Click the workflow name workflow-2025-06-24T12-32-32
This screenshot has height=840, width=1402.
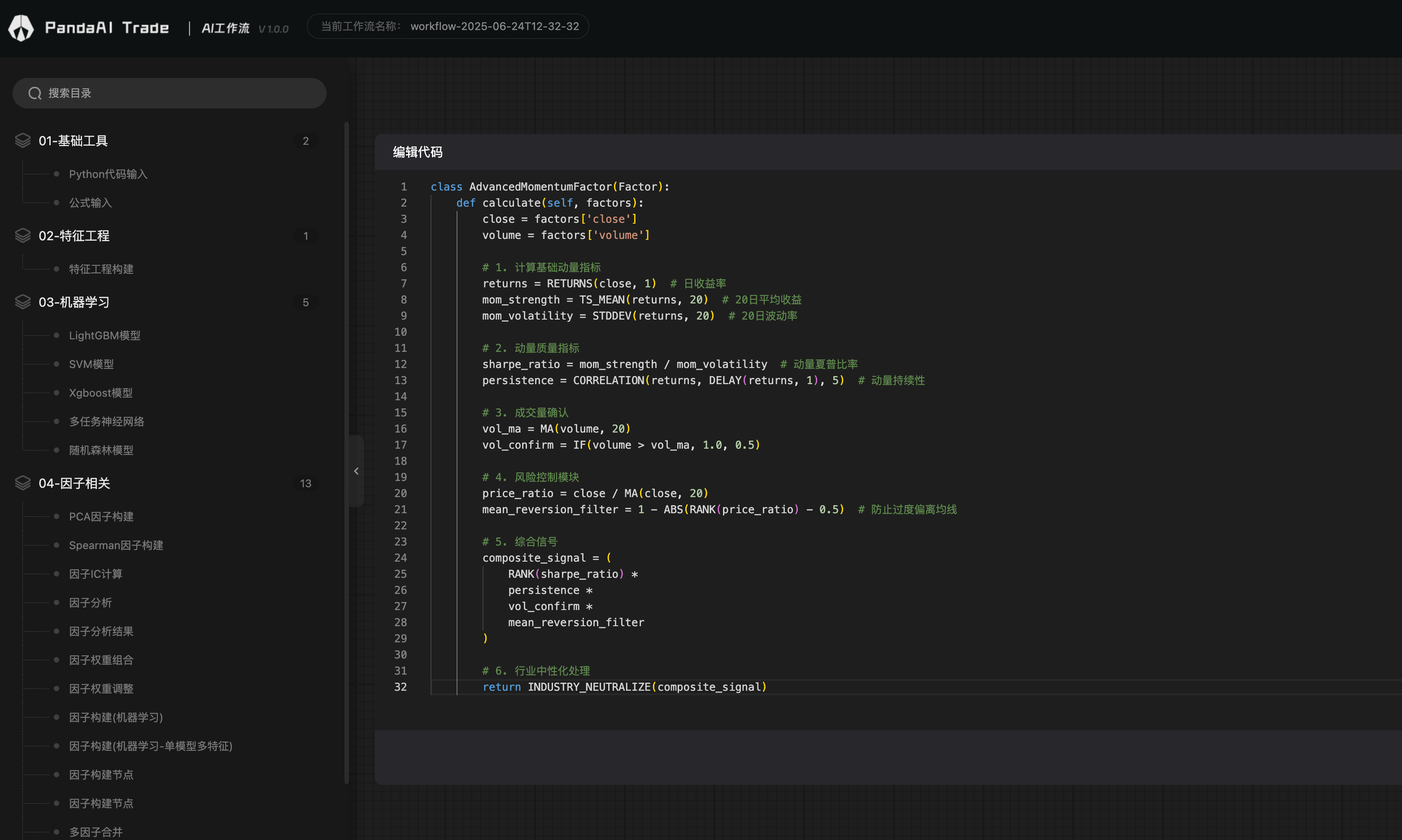(495, 26)
